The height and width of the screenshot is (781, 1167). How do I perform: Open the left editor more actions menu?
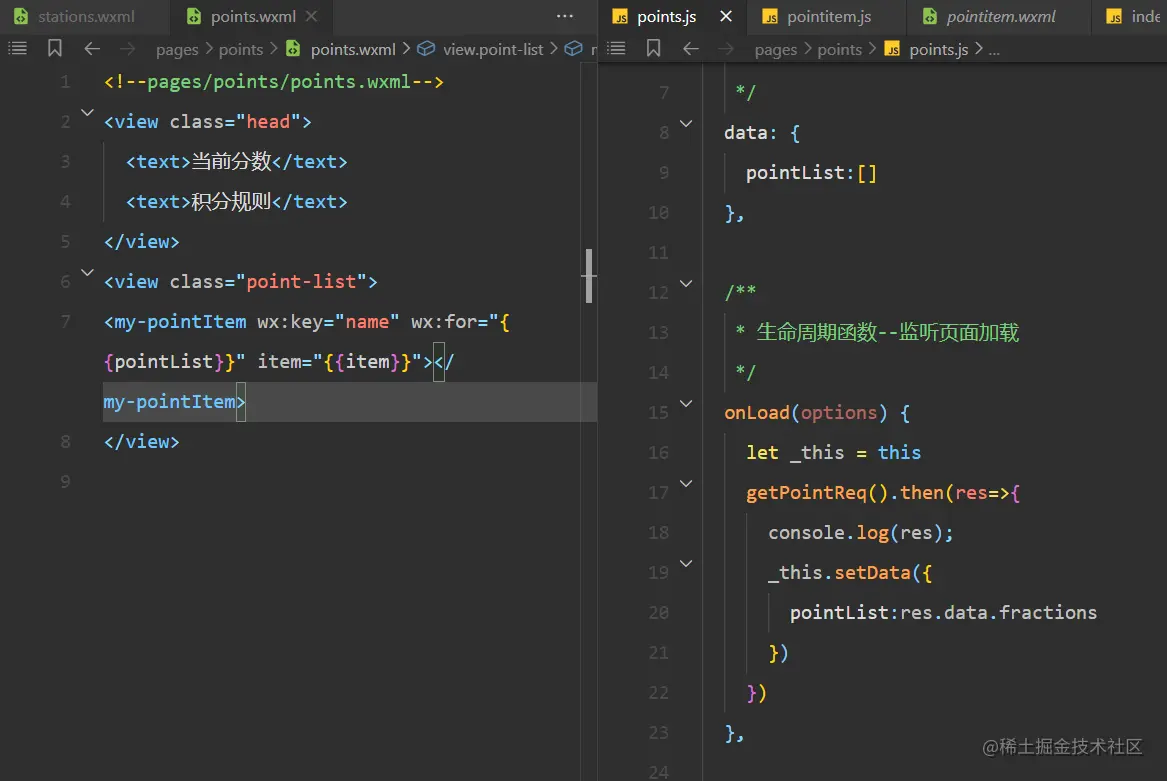[565, 16]
